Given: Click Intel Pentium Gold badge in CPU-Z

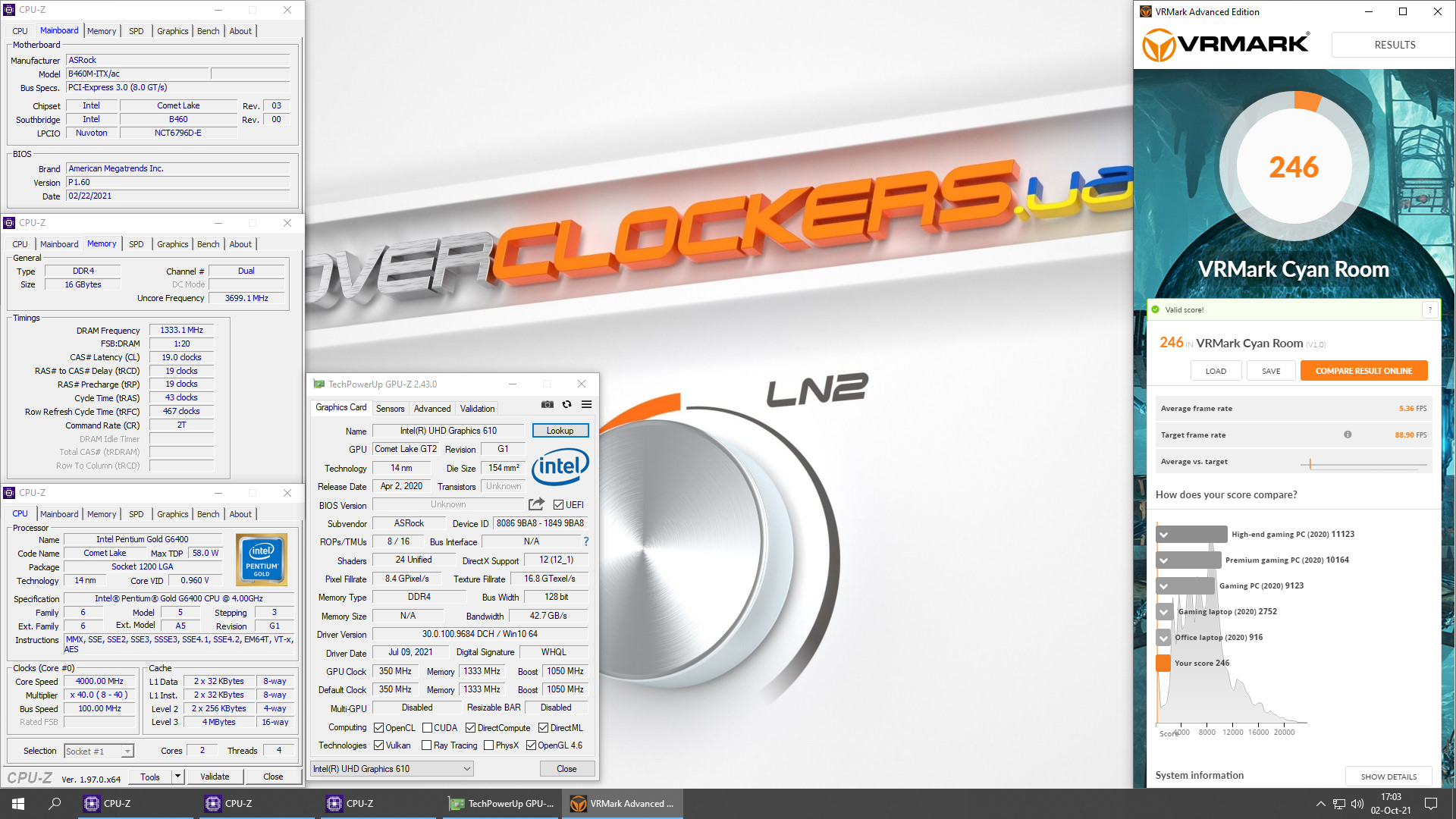Looking at the screenshot, I should [x=262, y=560].
